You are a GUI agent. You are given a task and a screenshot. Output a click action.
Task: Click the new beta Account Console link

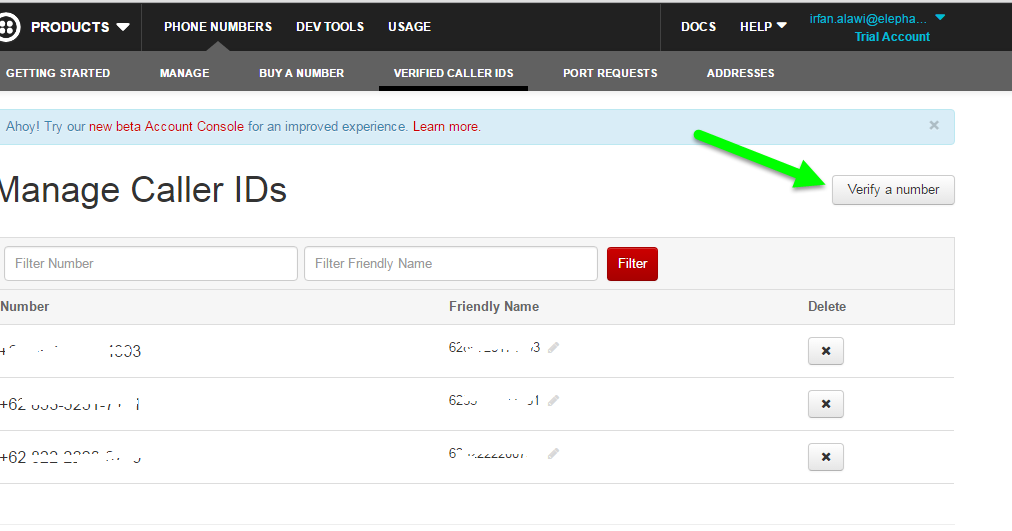167,126
